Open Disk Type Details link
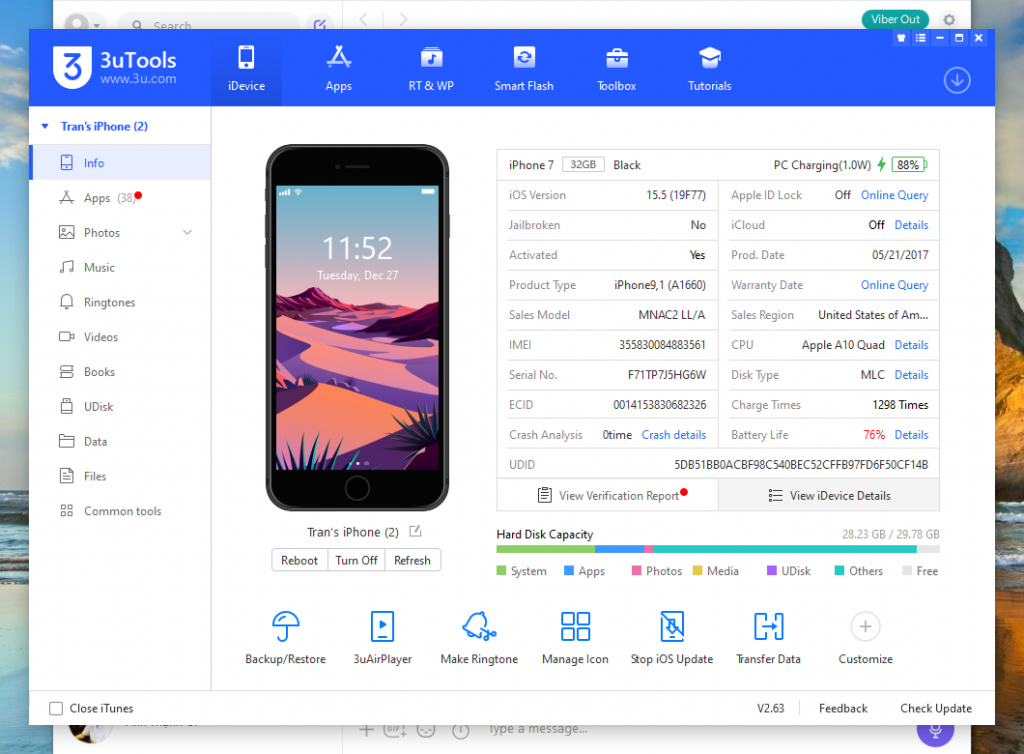 (911, 375)
